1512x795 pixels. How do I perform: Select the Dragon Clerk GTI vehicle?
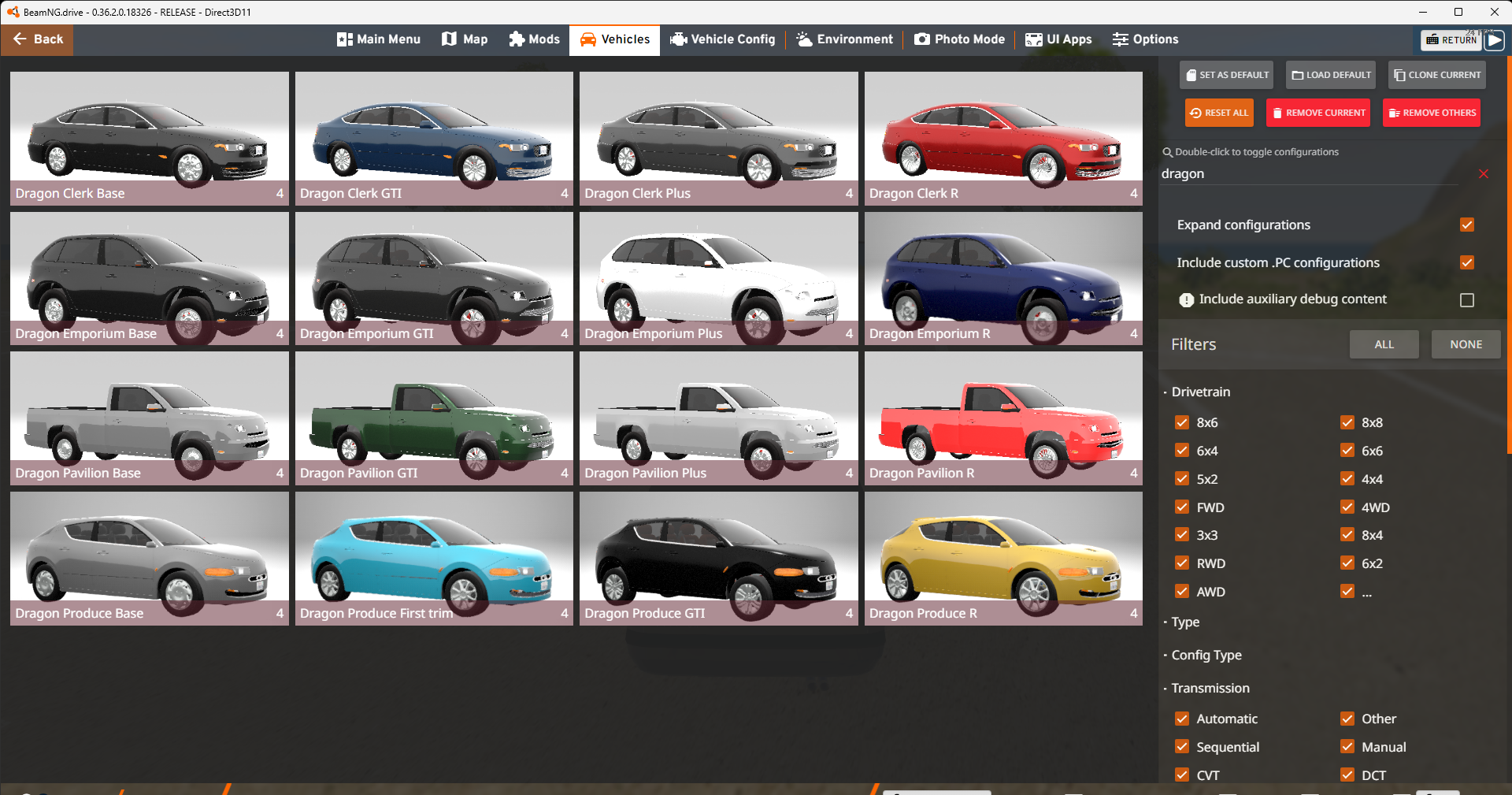pos(434,139)
